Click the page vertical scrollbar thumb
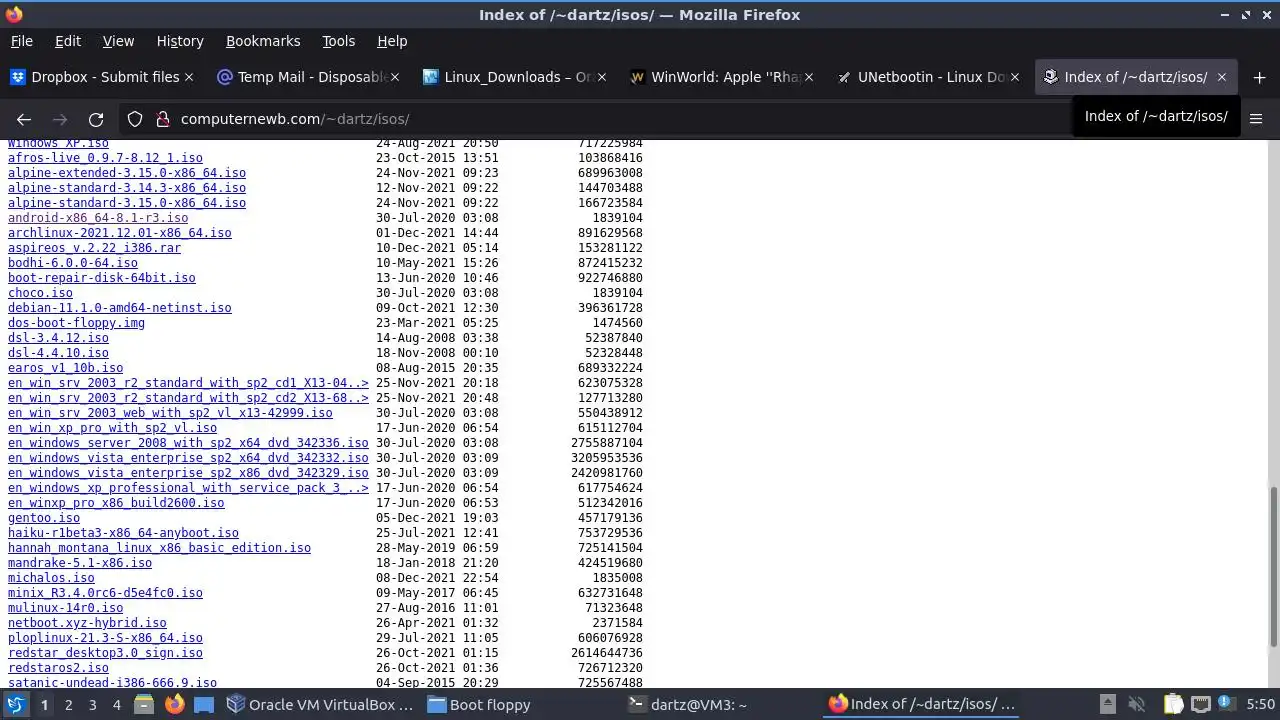This screenshot has width=1280, height=720. pos(1273,566)
